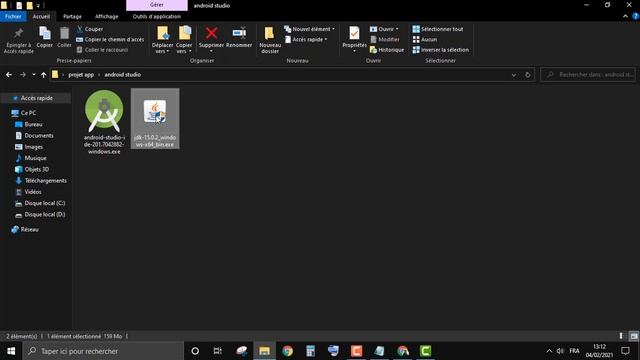Click taskbar search Taper ici pour rechercher
640x360 pixels.
[103, 351]
